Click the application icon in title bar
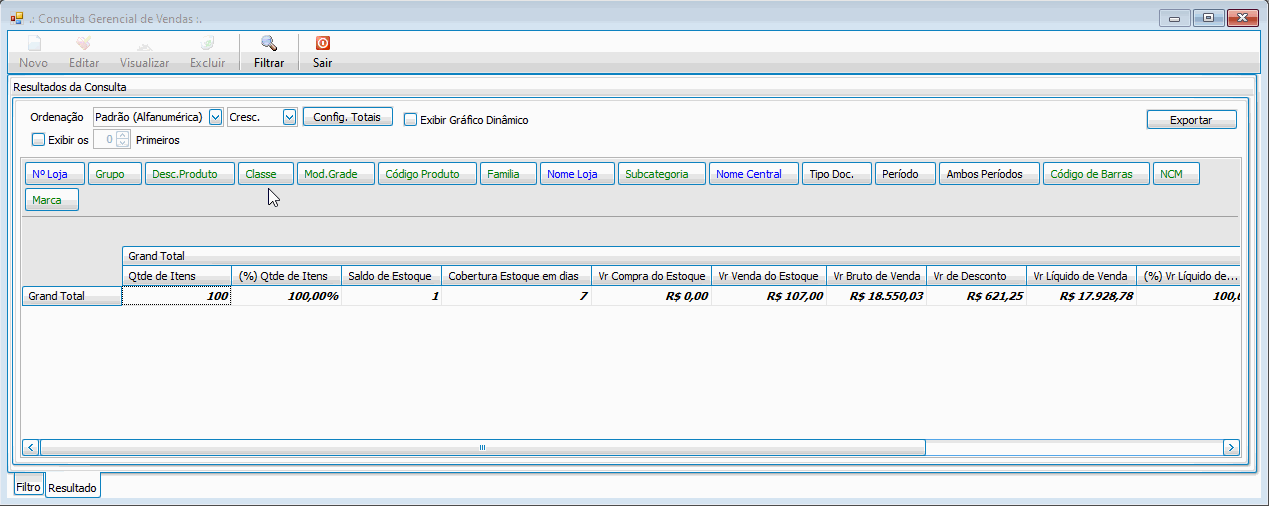1269x506 pixels. click(x=17, y=17)
